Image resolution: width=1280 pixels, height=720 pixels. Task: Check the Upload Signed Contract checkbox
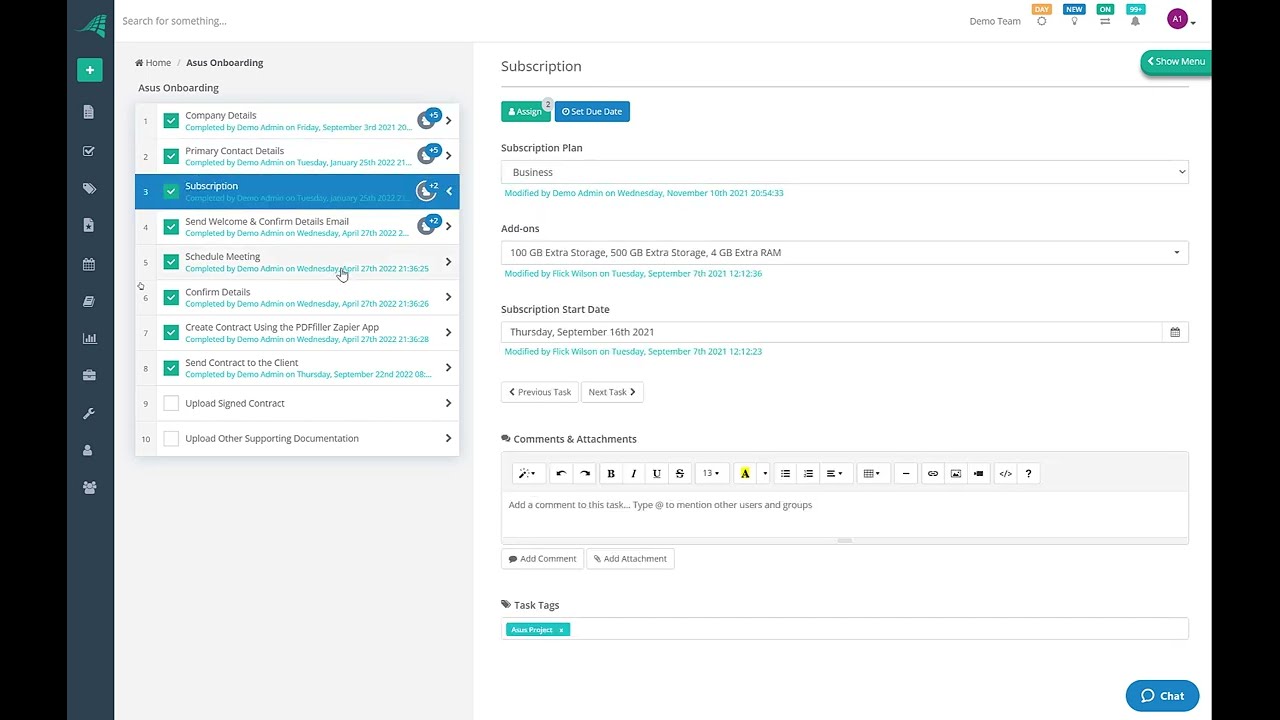pyautogui.click(x=171, y=403)
